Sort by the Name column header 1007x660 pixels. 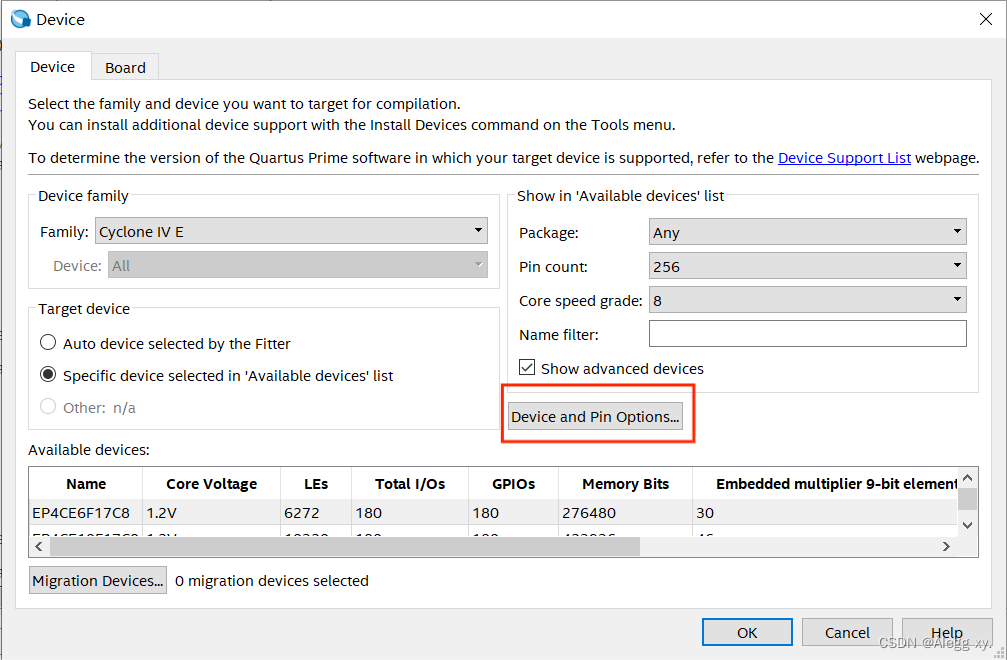pos(86,484)
